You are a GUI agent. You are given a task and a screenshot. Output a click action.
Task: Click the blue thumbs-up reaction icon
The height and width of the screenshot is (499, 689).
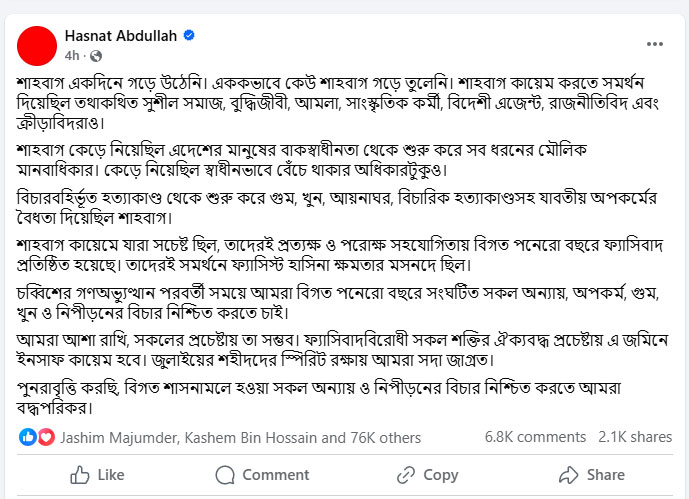coord(27,437)
